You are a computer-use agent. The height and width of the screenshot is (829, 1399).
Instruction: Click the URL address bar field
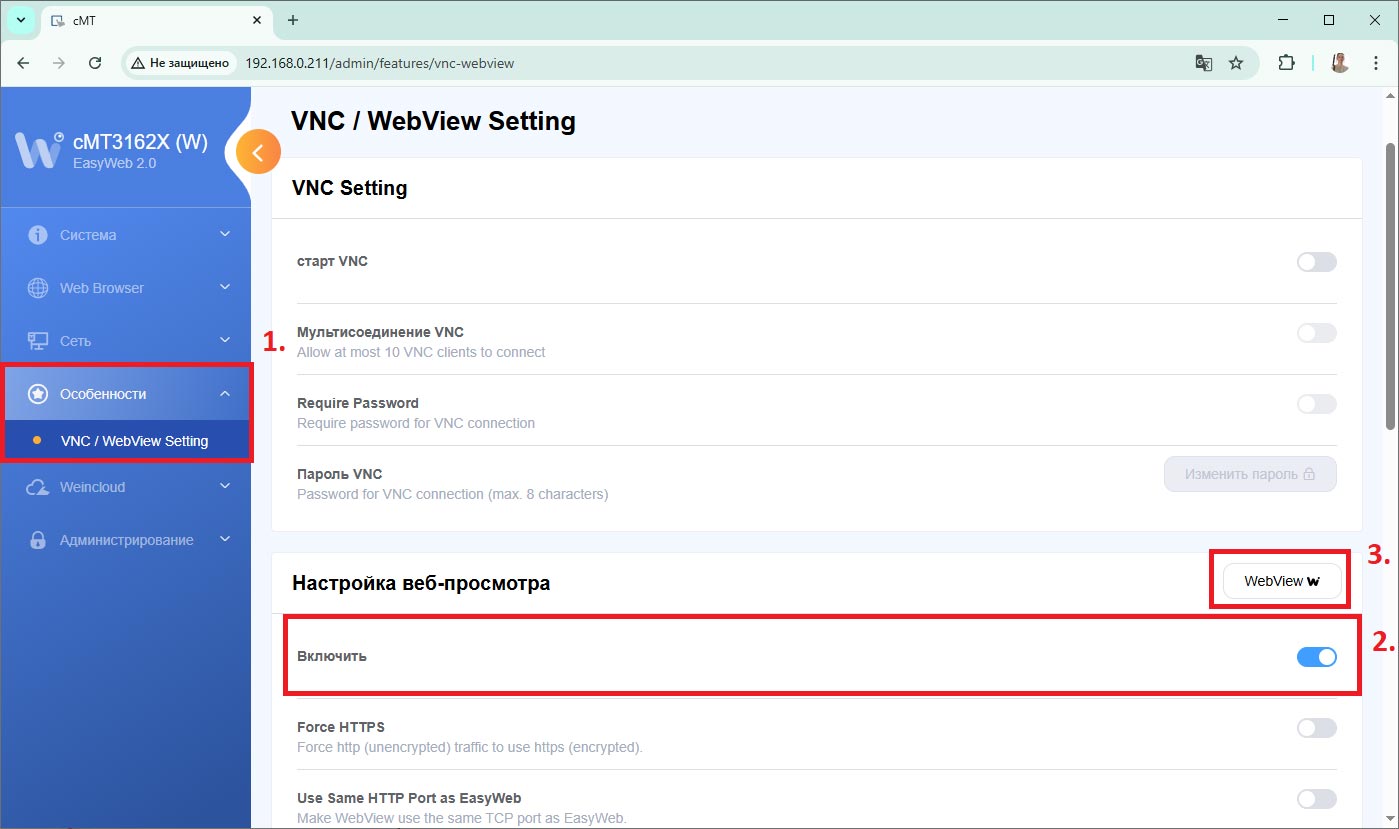click(x=700, y=63)
